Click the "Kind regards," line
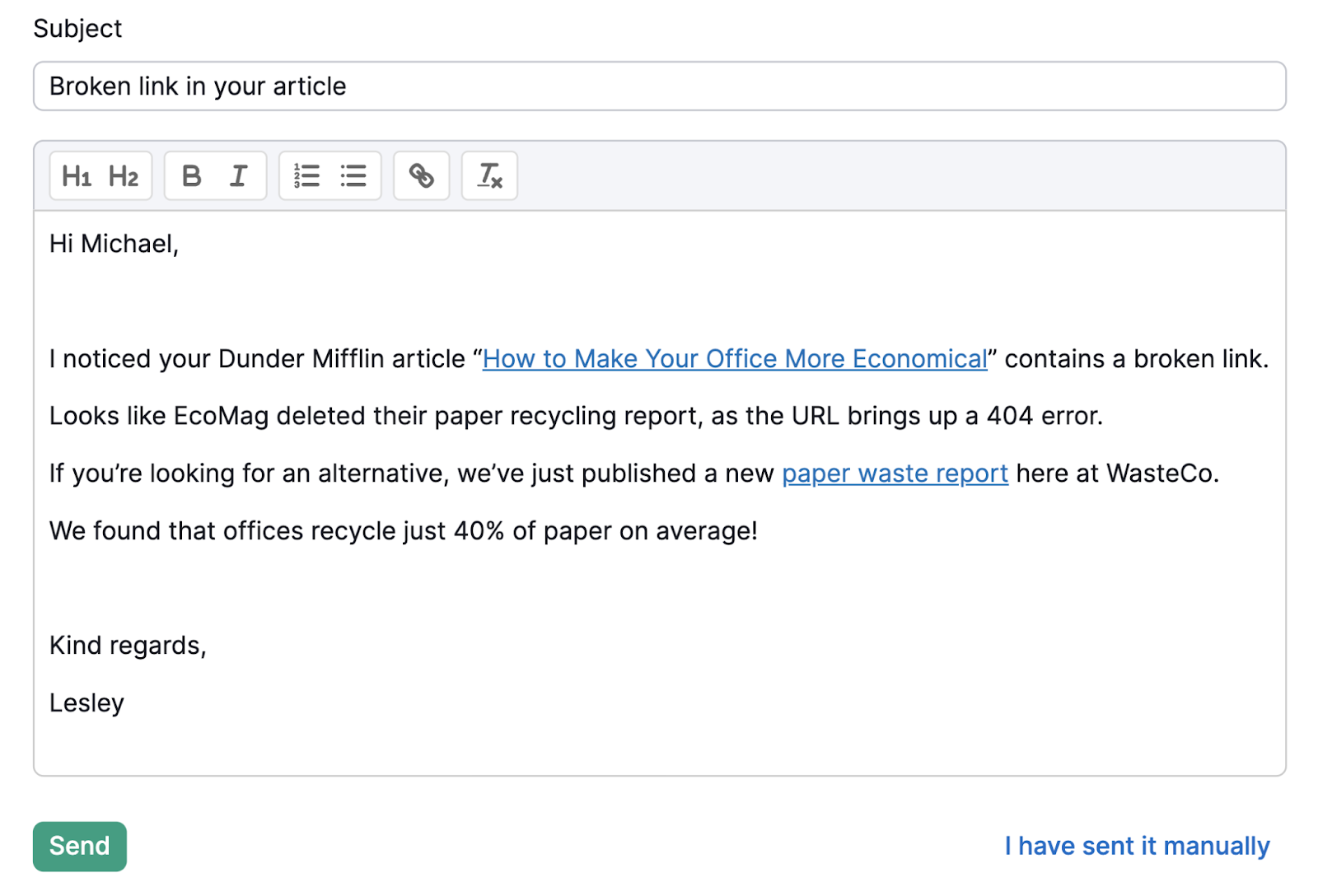Image resolution: width=1318 pixels, height=896 pixels. click(128, 645)
